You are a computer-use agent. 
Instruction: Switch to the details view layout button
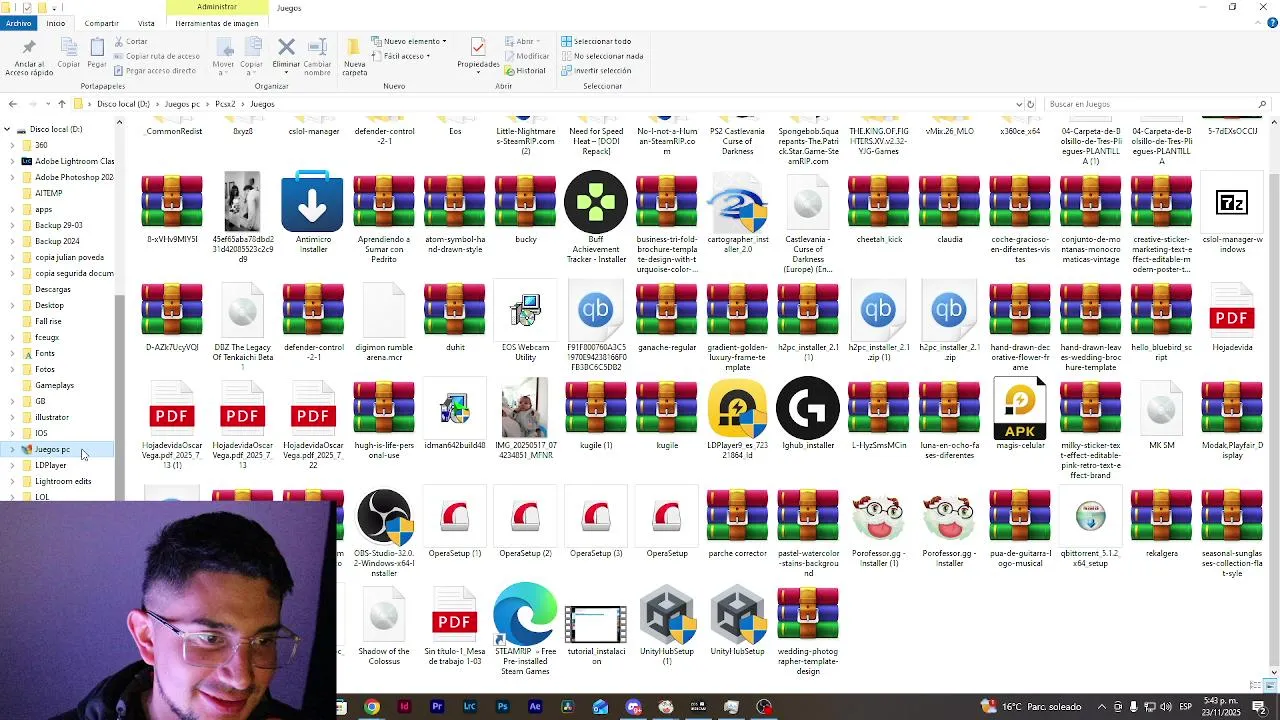click(1256, 685)
